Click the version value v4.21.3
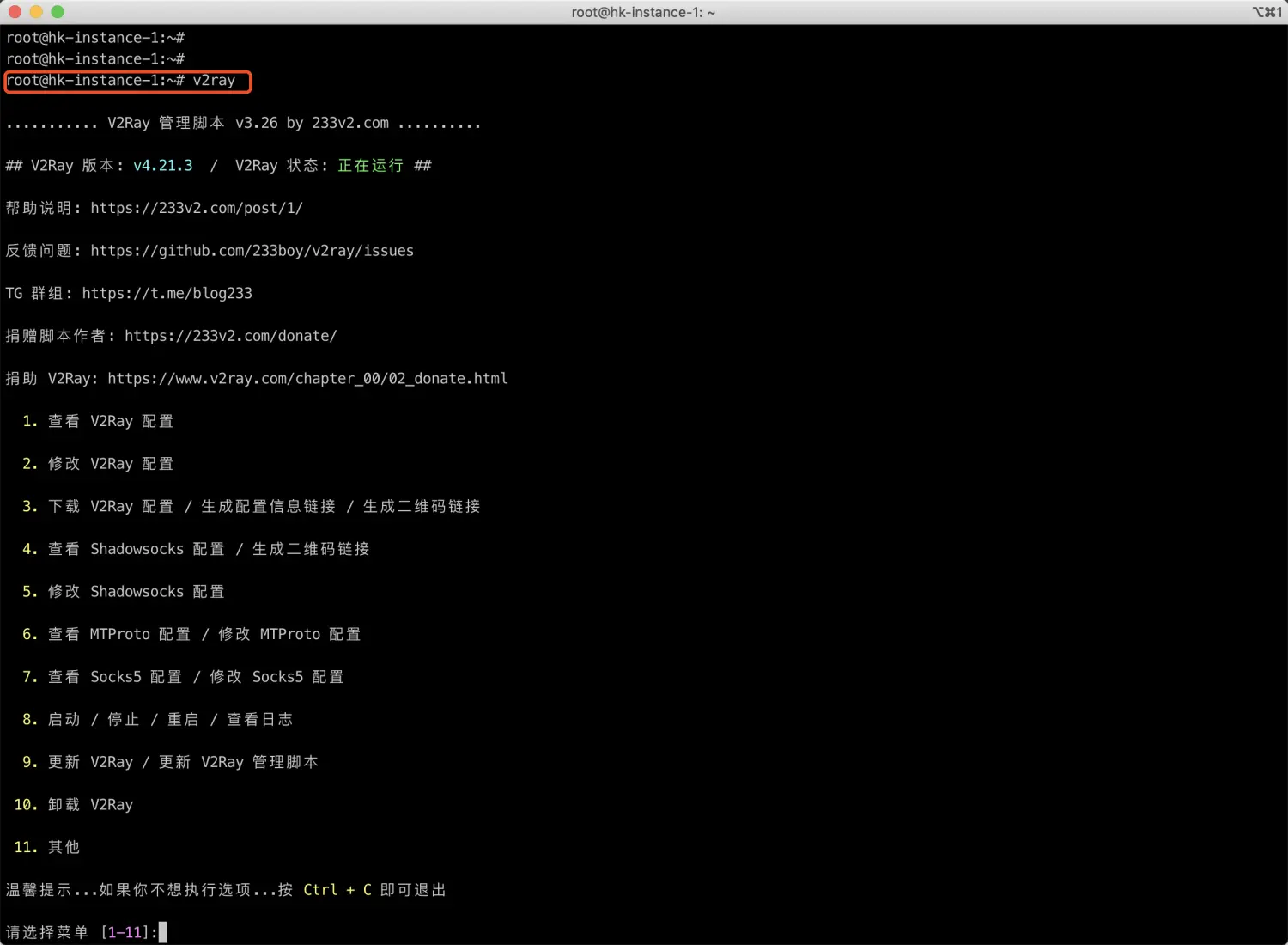Image resolution: width=1288 pixels, height=945 pixels. (x=163, y=166)
